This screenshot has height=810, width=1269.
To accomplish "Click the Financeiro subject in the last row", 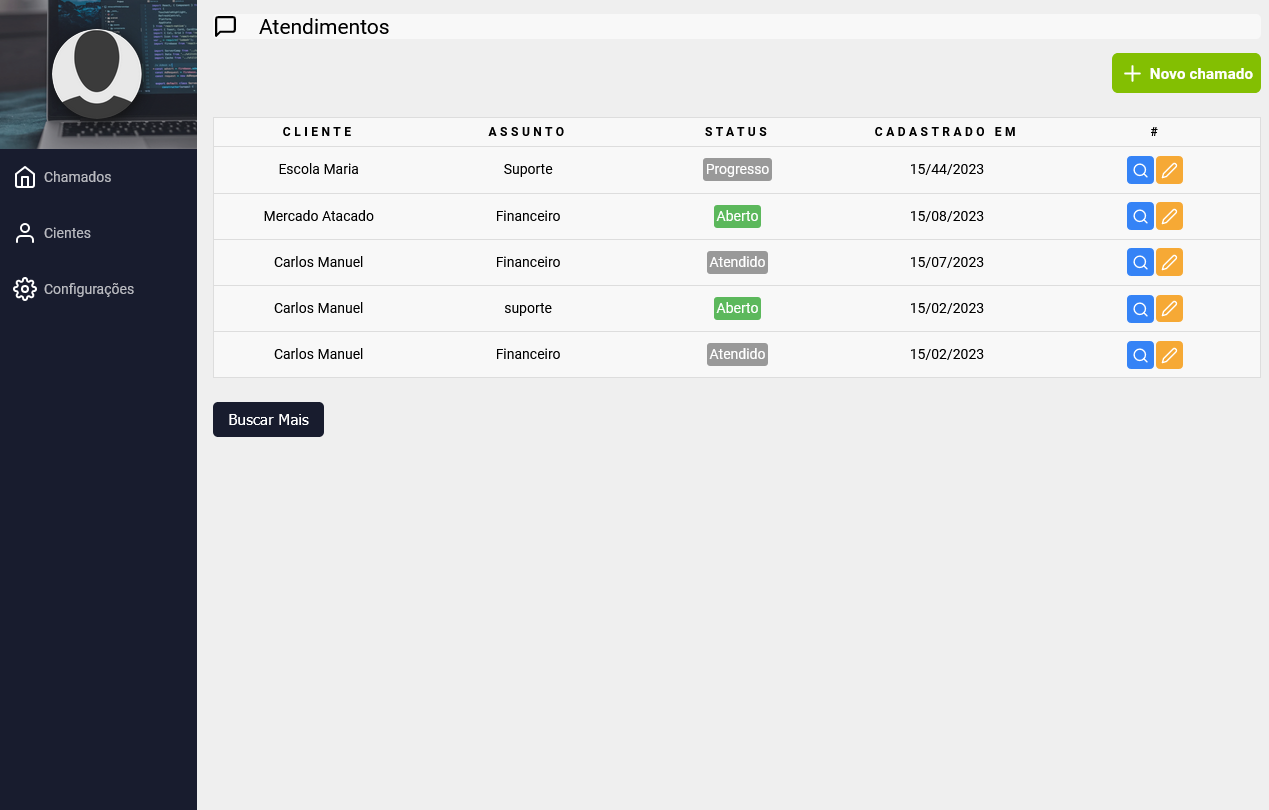I will (x=528, y=354).
